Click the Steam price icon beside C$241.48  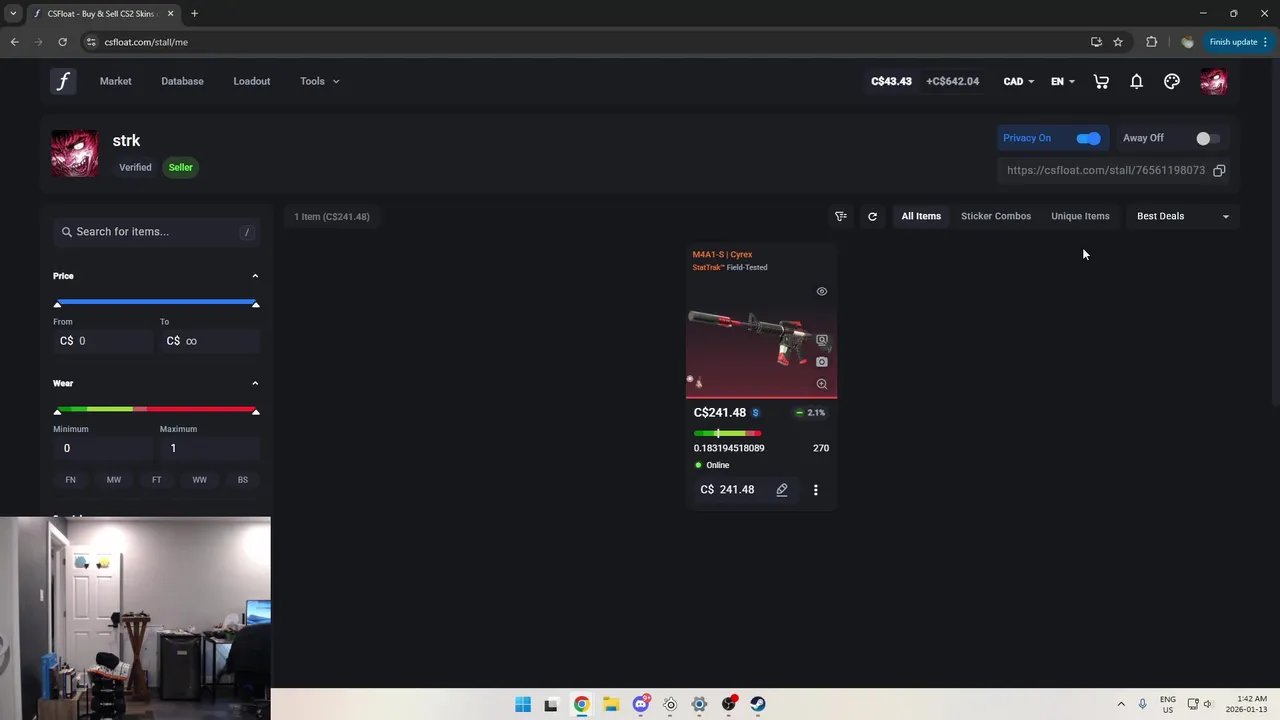point(755,413)
